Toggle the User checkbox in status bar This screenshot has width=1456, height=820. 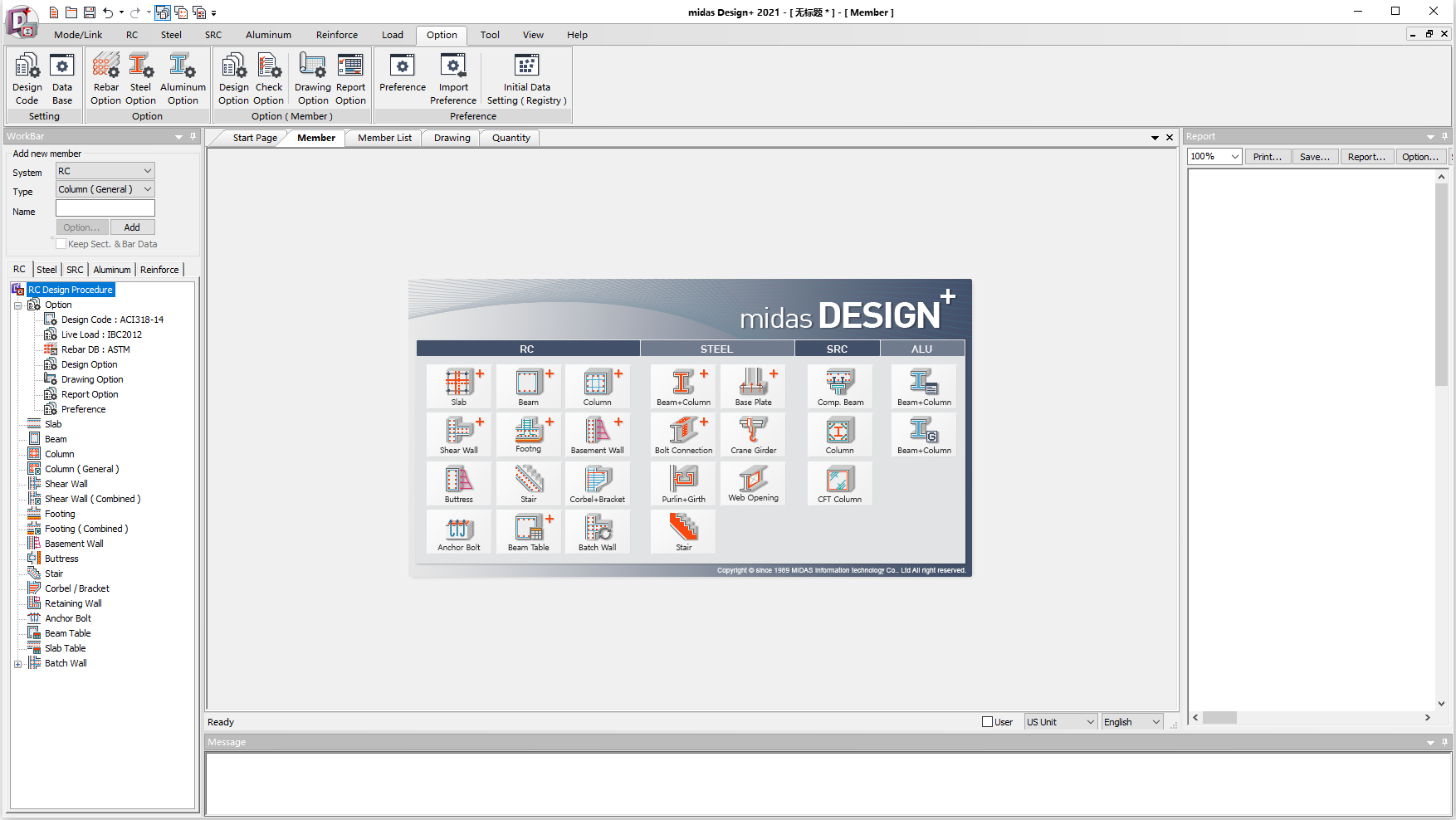coord(988,722)
